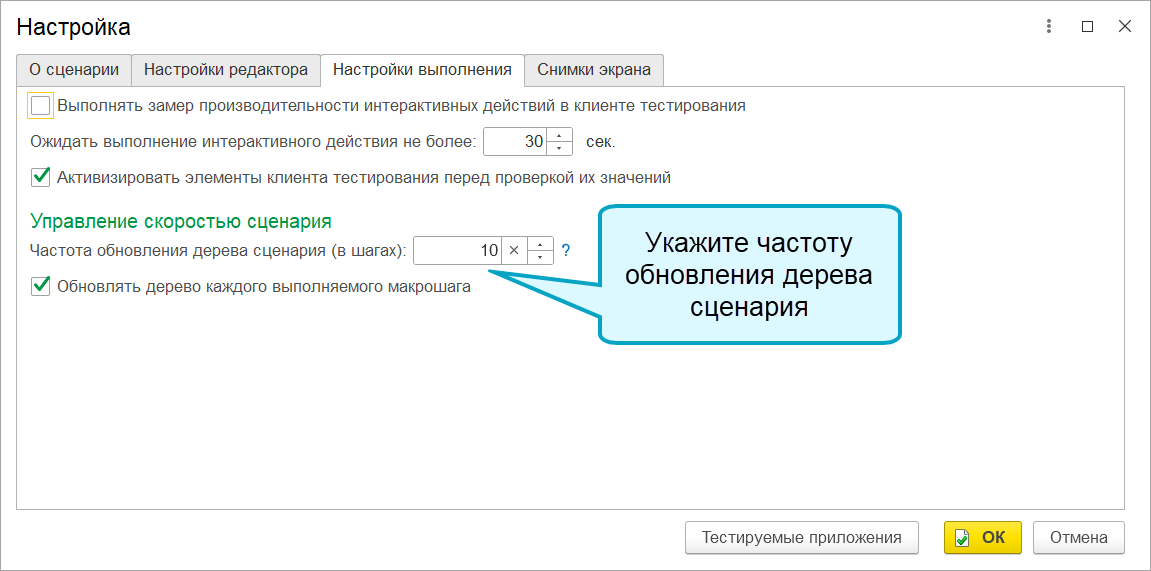The width and height of the screenshot is (1151, 571).
Task: Open help for the tree update frequency
Action: (566, 251)
